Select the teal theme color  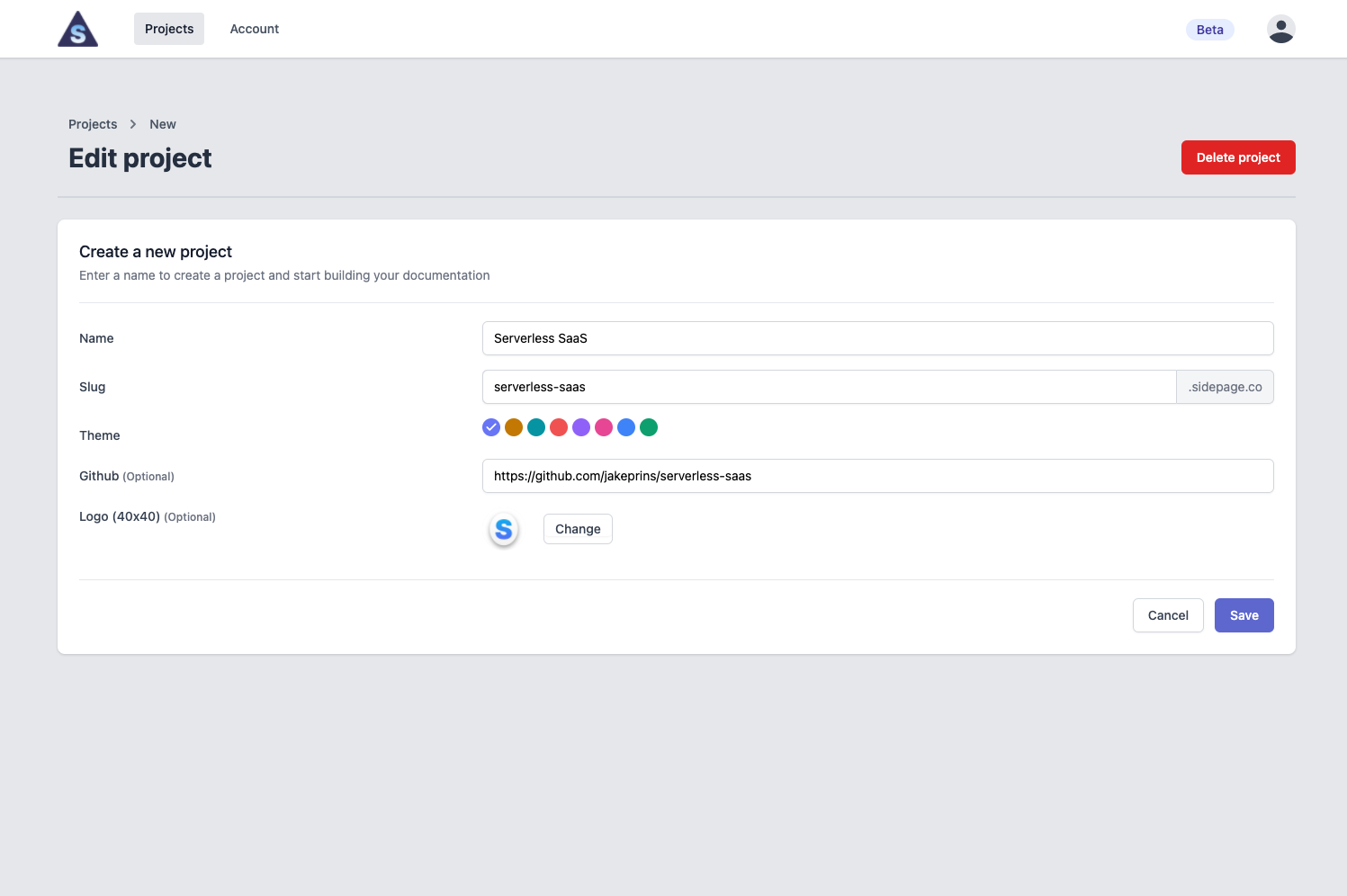point(536,427)
